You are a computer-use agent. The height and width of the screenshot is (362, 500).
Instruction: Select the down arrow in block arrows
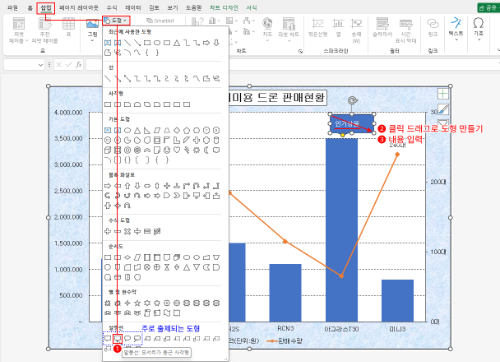coord(137,186)
